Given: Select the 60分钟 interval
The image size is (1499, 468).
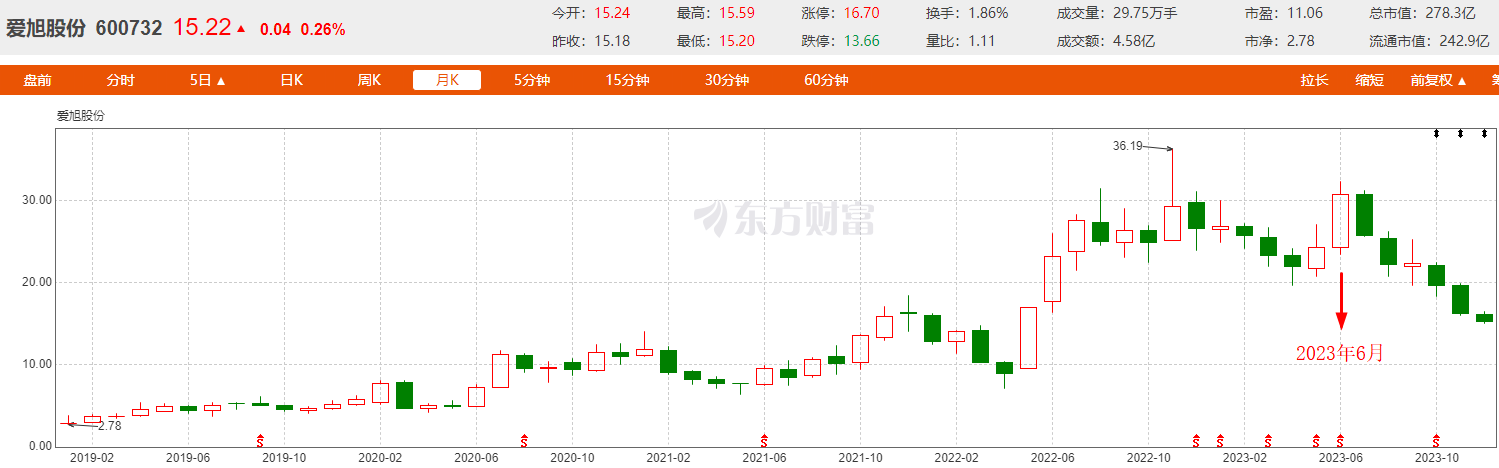Looking at the screenshot, I should (826, 81).
